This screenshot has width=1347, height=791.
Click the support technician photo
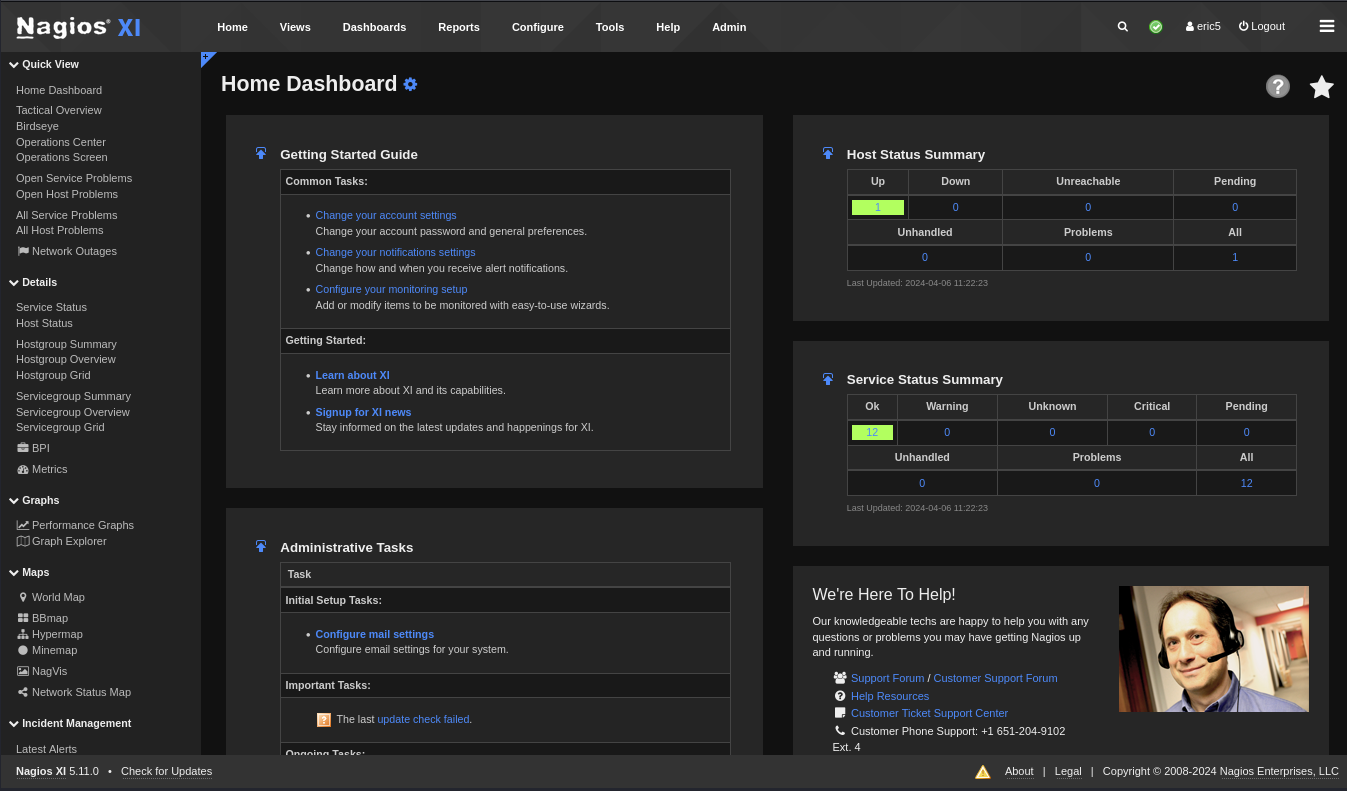pyautogui.click(x=1213, y=649)
